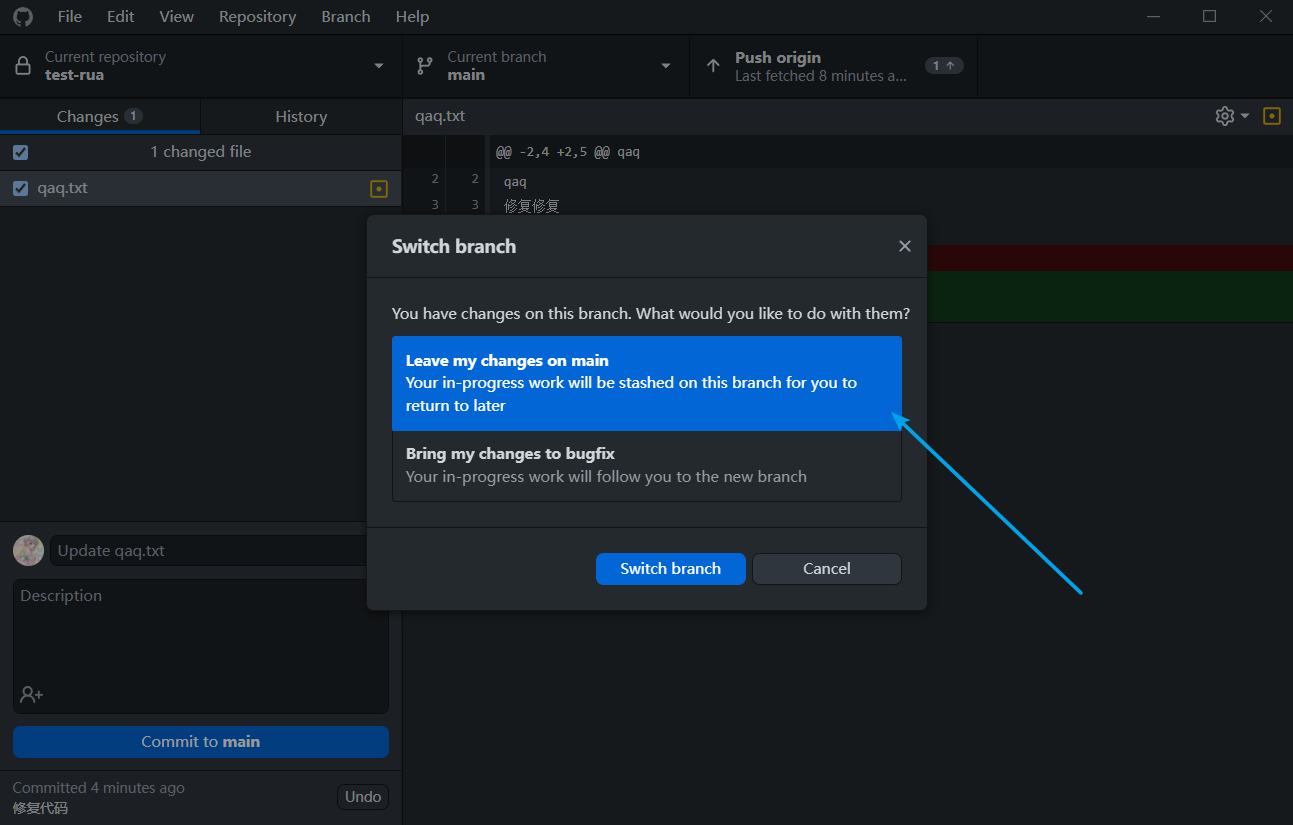Screen dimensions: 1293x825
Task: Click the add co-authors icon
Action: [31, 694]
